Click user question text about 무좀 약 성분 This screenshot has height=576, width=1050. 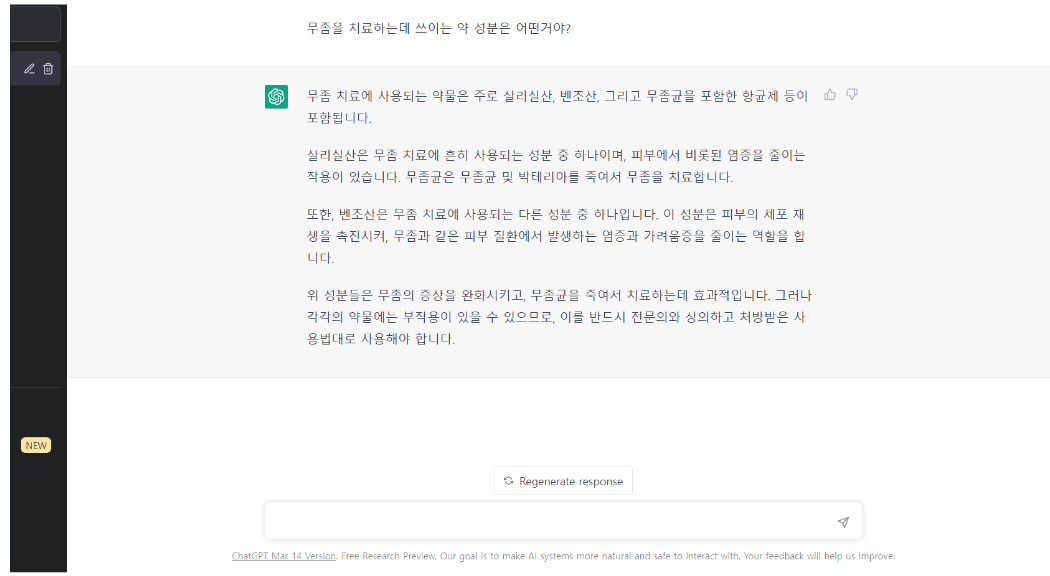click(439, 28)
